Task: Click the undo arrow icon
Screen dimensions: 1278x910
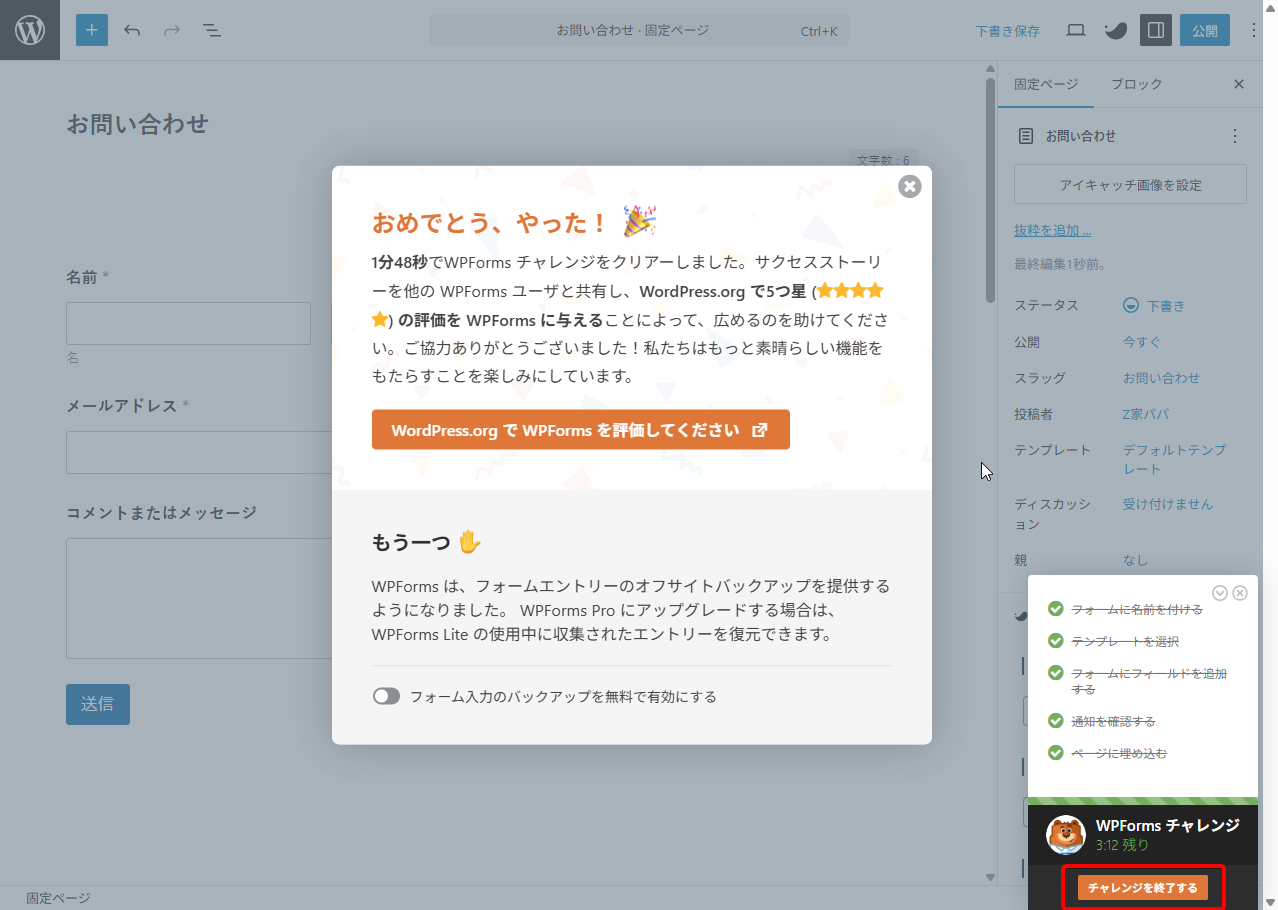Action: (x=132, y=30)
